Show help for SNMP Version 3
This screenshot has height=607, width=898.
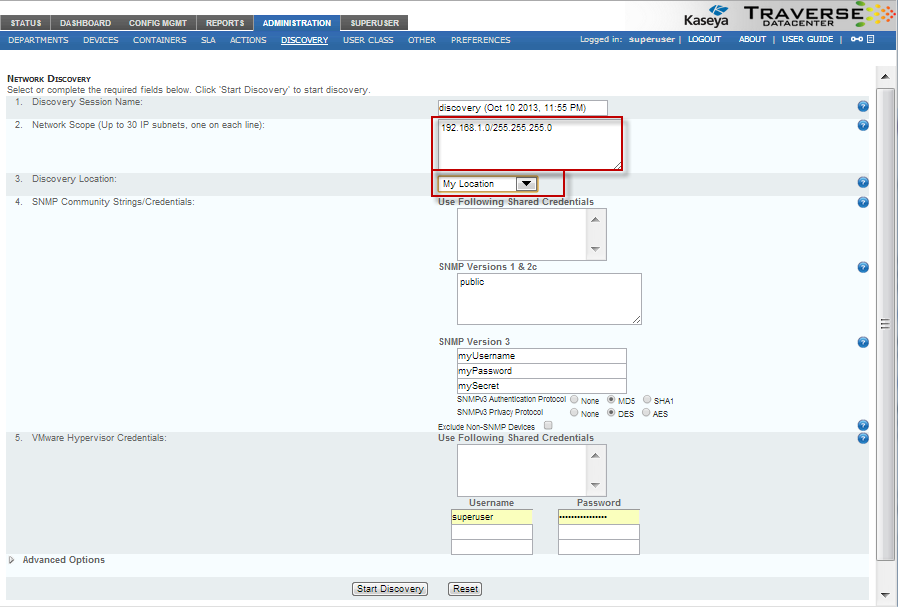point(863,342)
